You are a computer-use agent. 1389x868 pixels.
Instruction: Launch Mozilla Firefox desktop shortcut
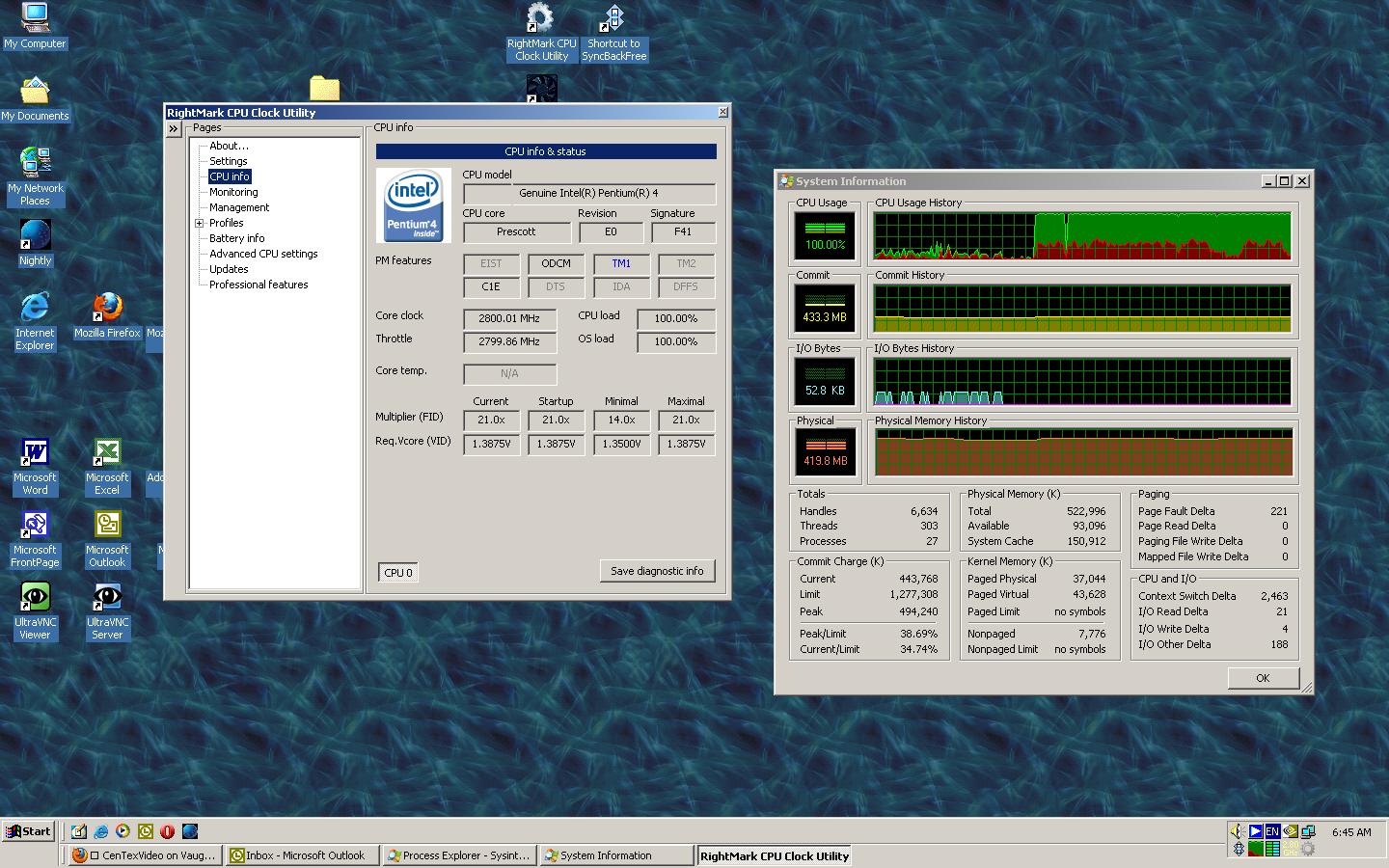pos(107,315)
